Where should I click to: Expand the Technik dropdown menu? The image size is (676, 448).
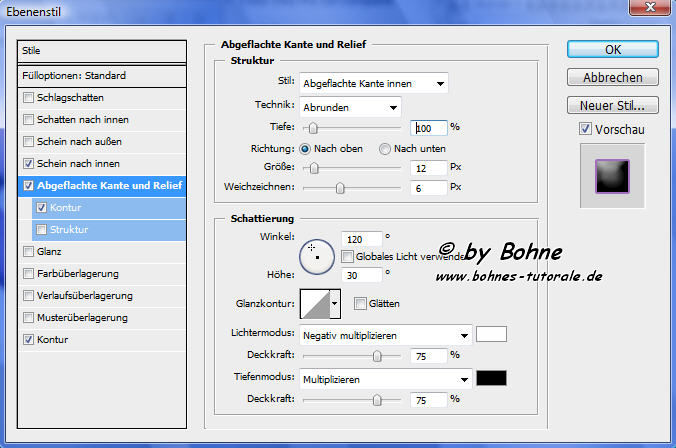(x=349, y=107)
